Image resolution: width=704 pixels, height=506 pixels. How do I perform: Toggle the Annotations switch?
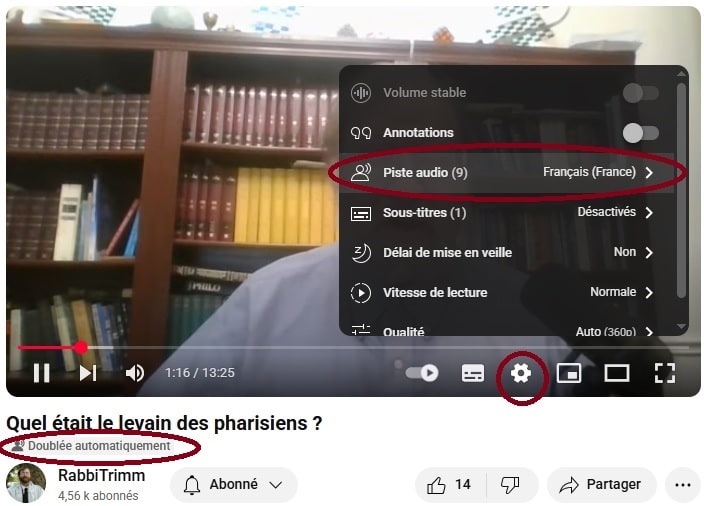640,133
